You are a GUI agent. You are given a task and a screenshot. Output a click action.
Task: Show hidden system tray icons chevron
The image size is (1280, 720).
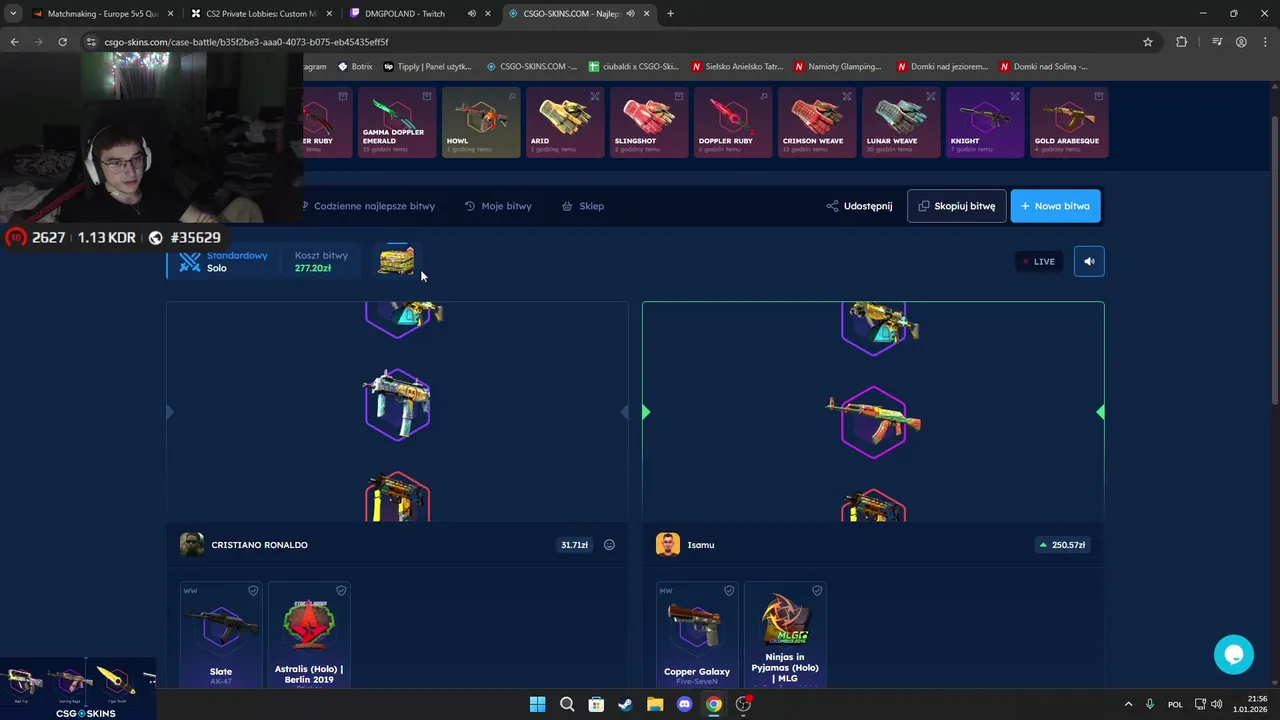coord(1129,704)
